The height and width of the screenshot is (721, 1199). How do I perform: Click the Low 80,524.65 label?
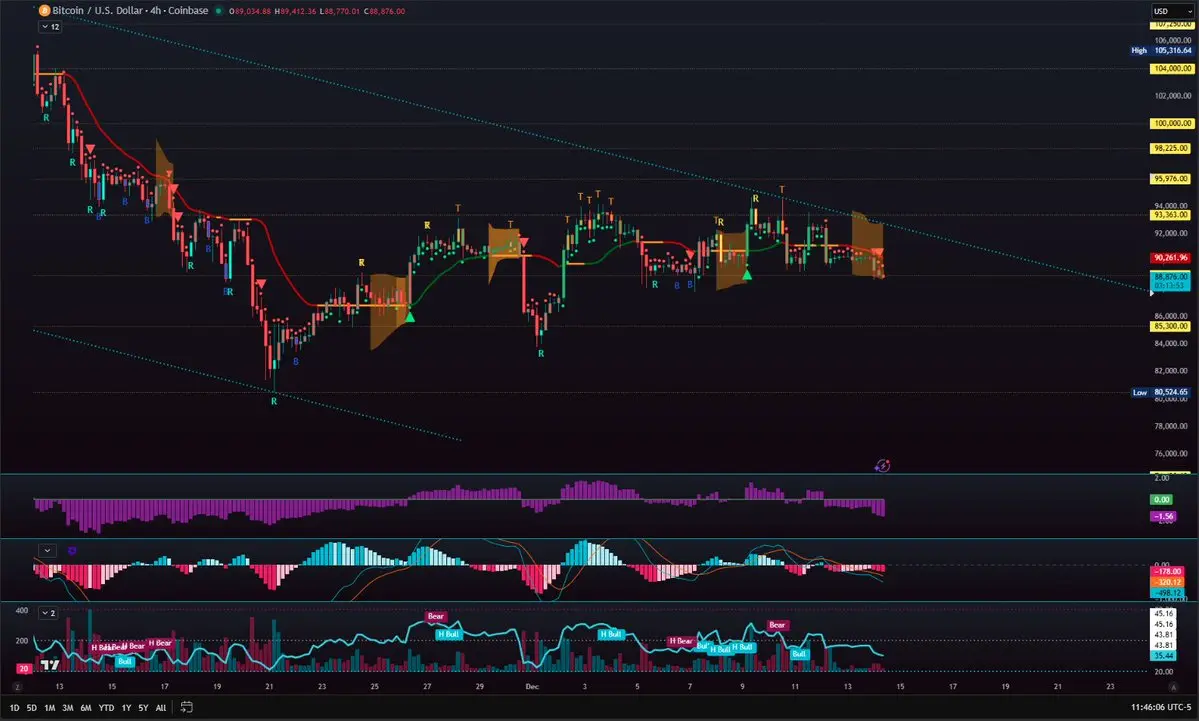tap(1161, 392)
